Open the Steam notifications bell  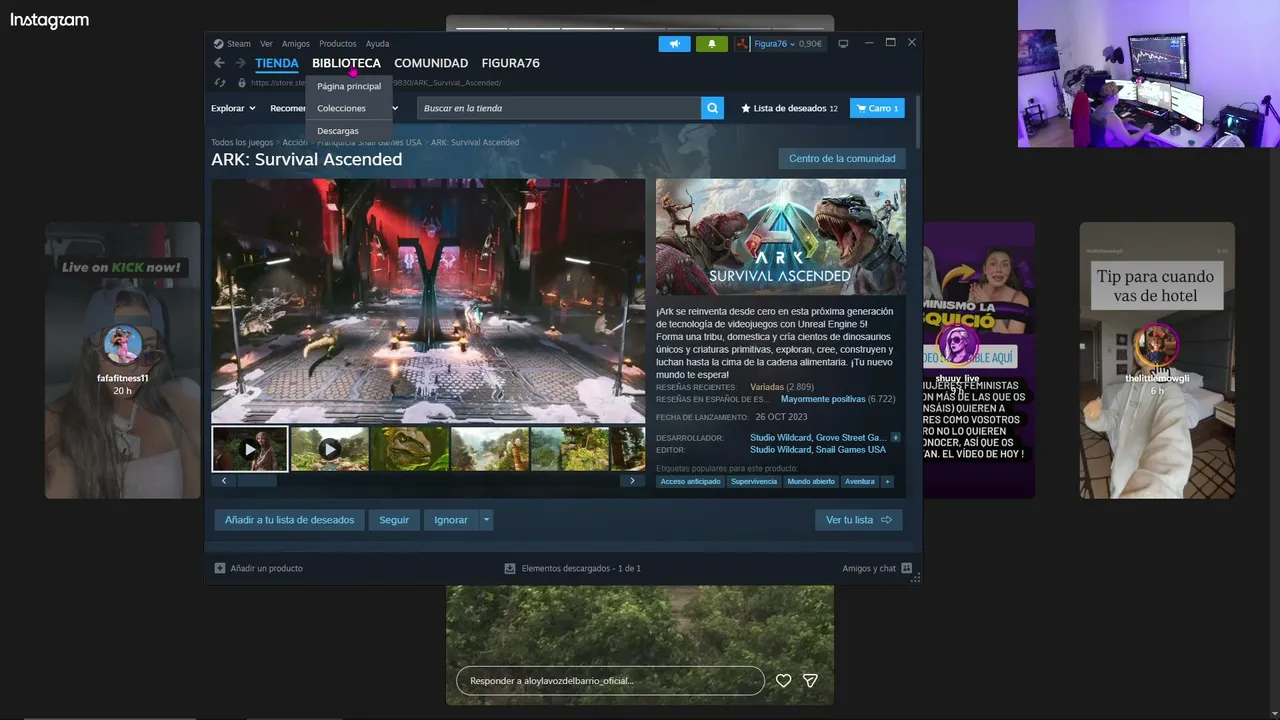point(712,44)
